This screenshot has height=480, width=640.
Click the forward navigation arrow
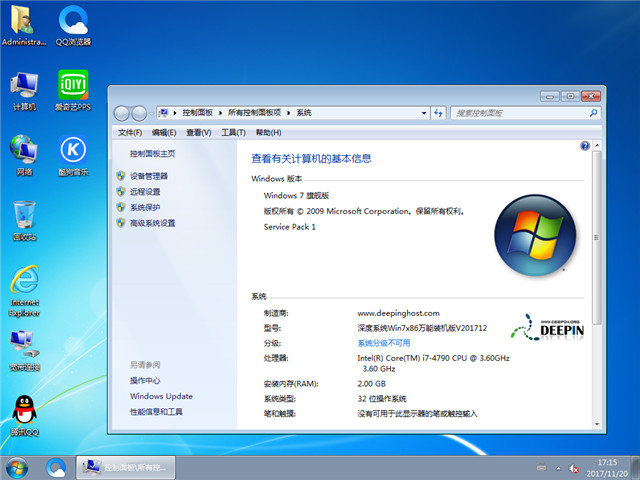point(139,113)
